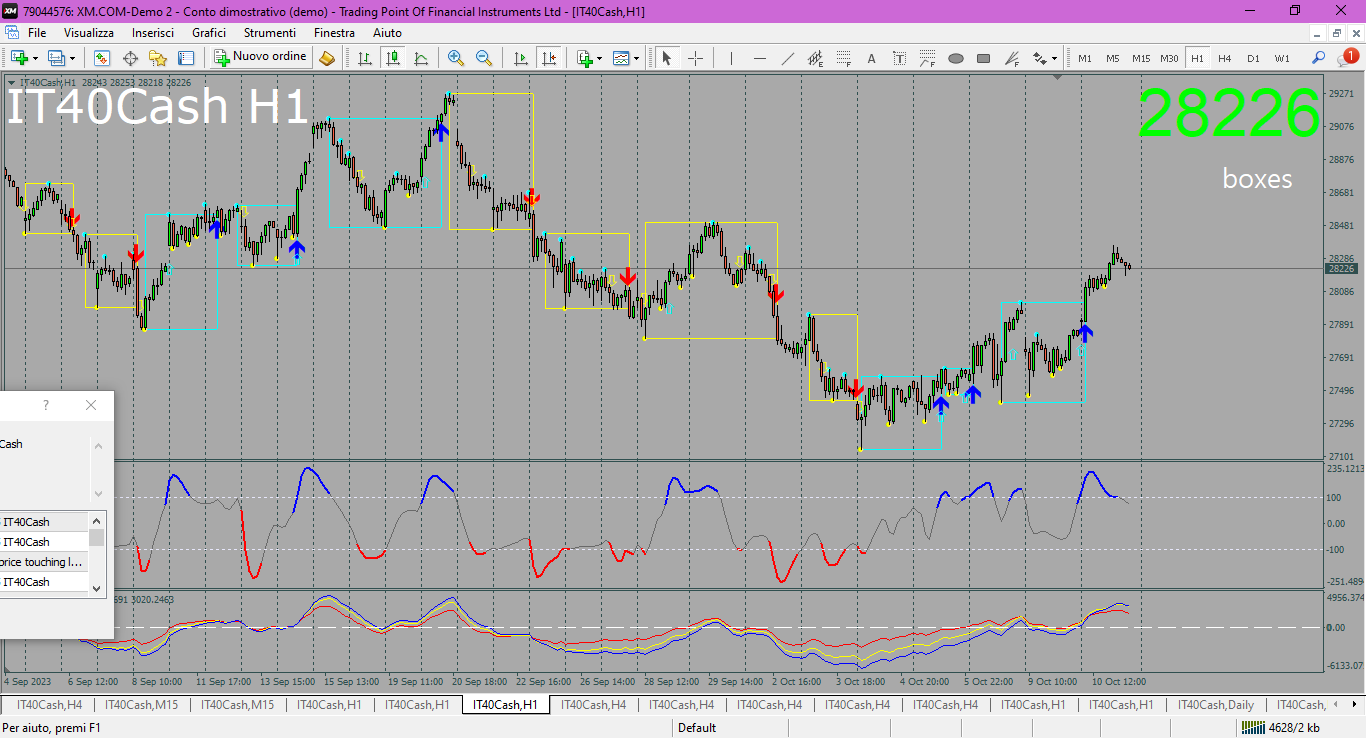Screen dimensions: 1366x738
Task: Select the horizontal line drawing tool
Action: [x=759, y=58]
